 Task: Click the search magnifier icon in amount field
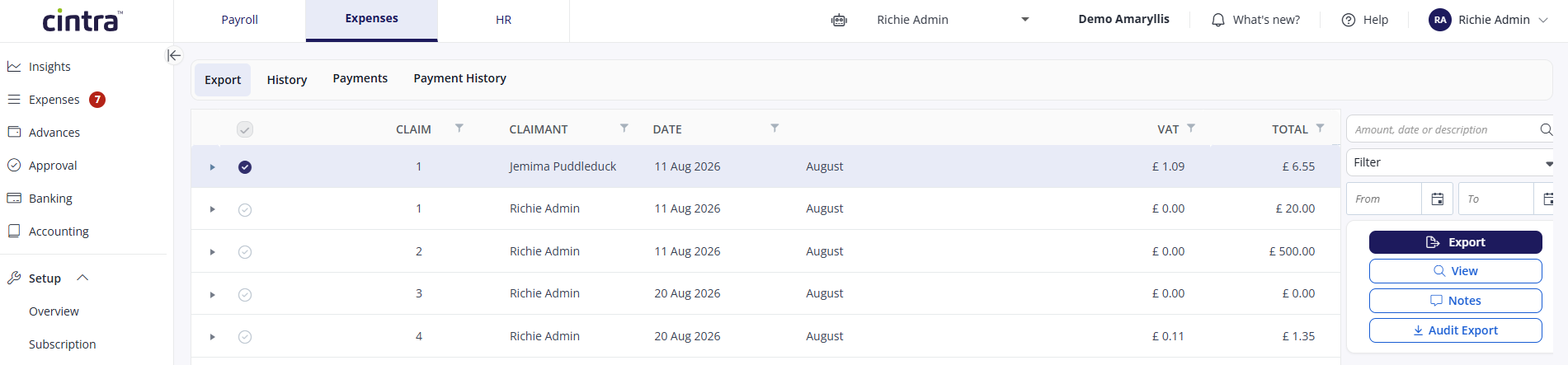click(x=1546, y=129)
